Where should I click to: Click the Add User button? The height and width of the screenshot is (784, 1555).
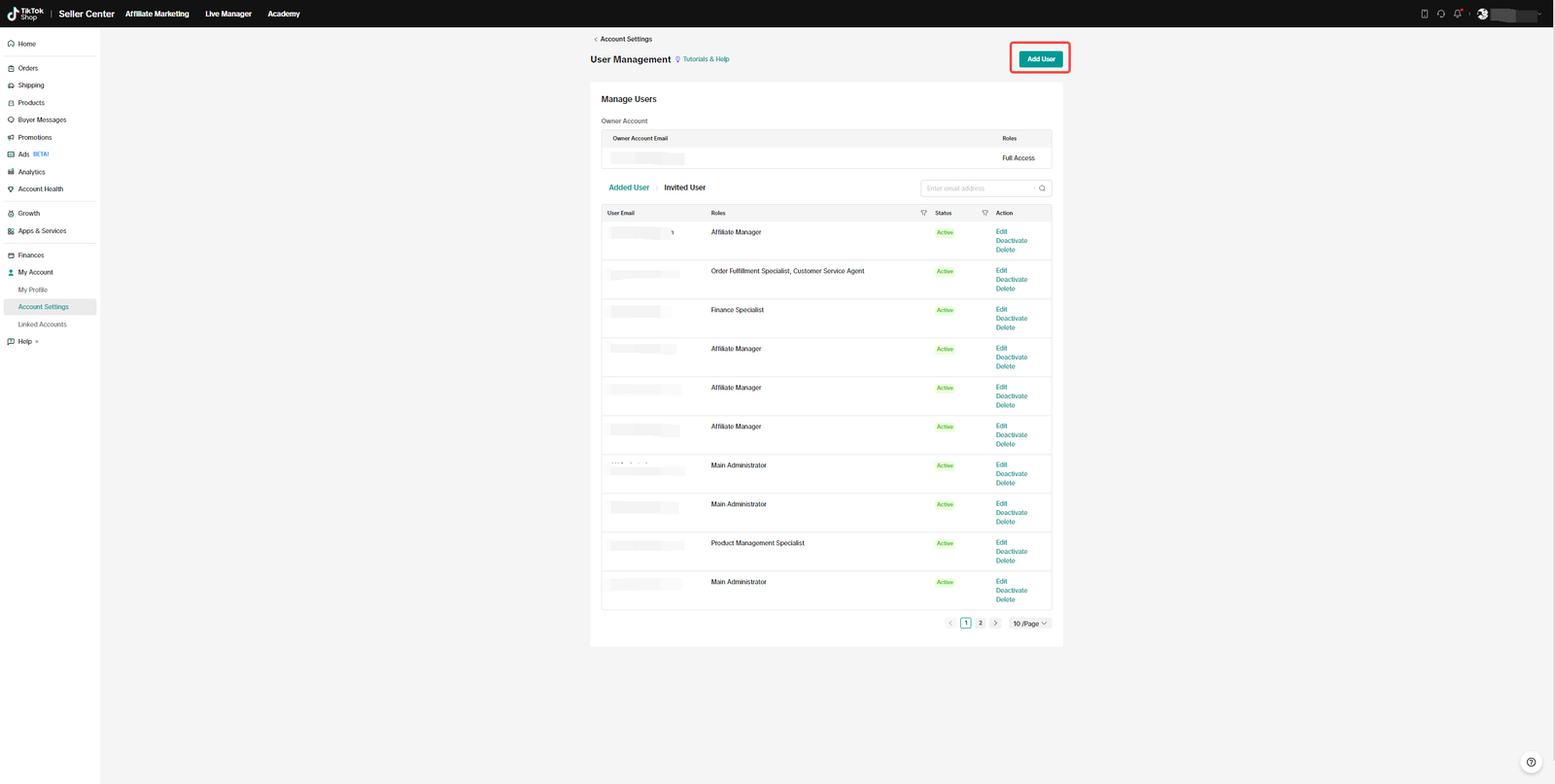(x=1041, y=59)
